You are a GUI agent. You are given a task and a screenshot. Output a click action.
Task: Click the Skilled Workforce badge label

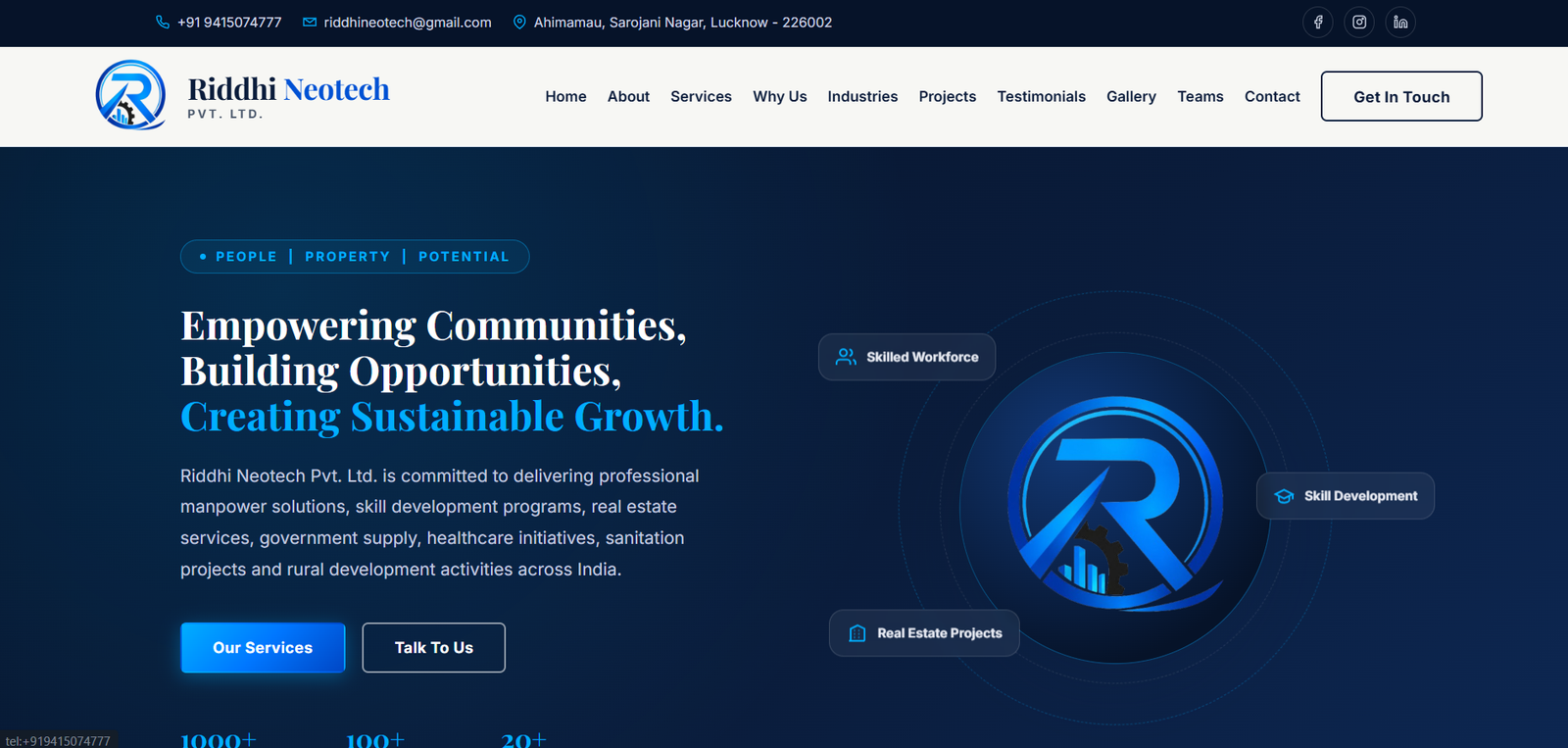tap(922, 357)
